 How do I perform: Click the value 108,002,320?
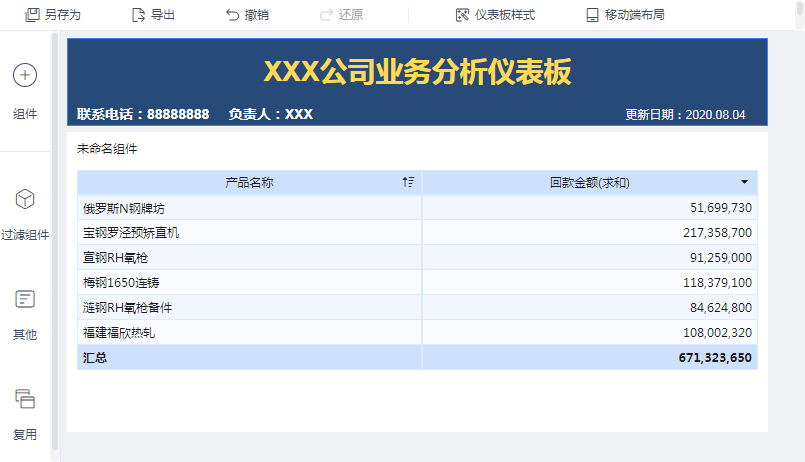717,333
